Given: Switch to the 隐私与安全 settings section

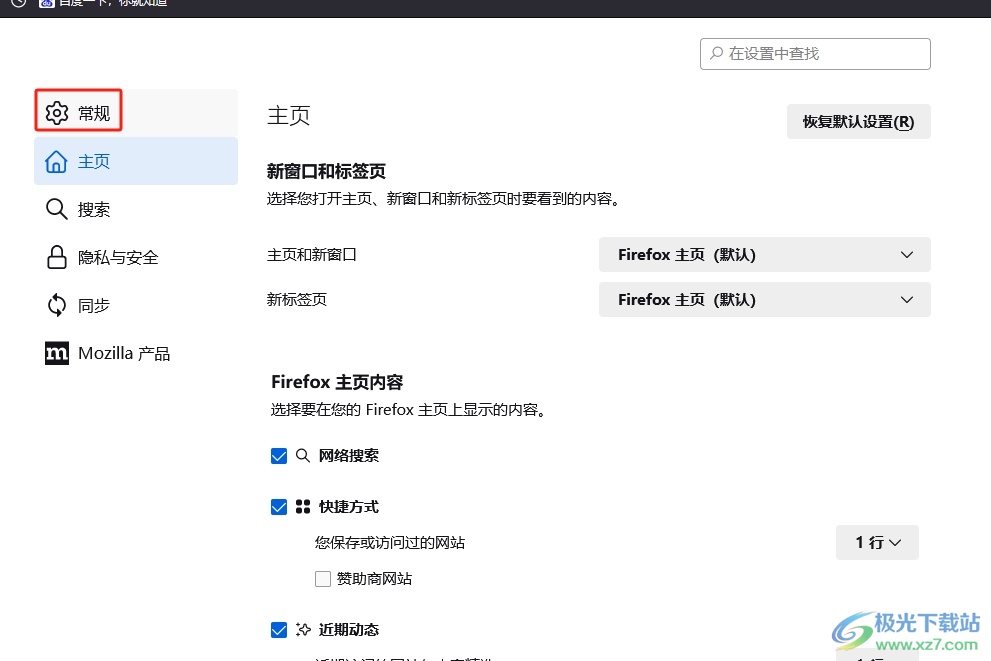Looking at the screenshot, I should (x=118, y=258).
